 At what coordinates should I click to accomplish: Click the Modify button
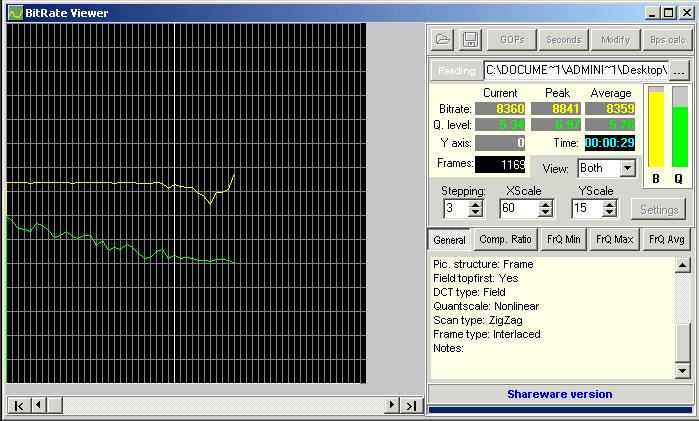coord(616,40)
